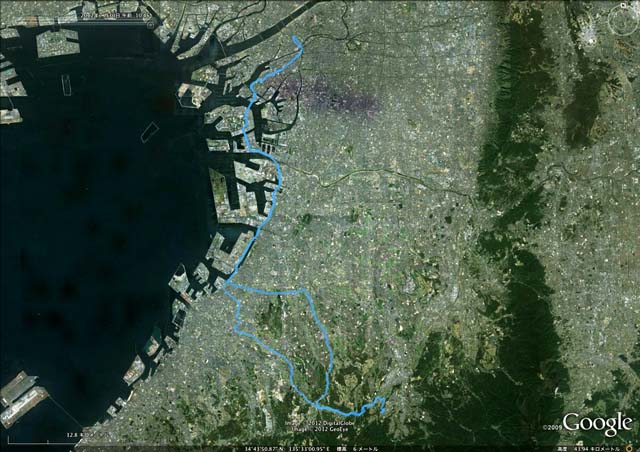The width and height of the screenshot is (640, 452).
Task: Click the DigitalGlobe image attribution
Action: [320, 423]
